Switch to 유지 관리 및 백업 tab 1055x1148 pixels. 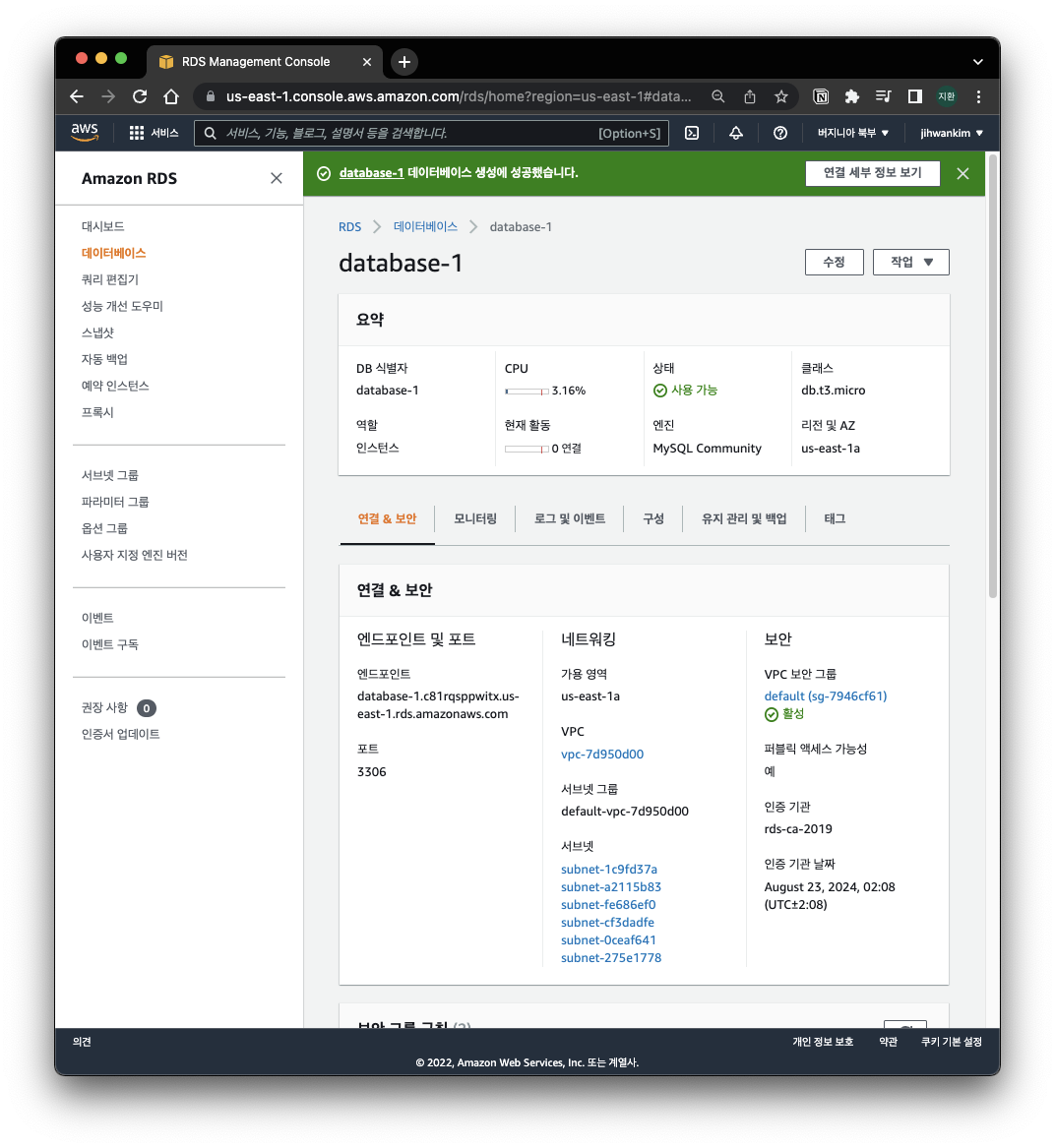point(744,518)
